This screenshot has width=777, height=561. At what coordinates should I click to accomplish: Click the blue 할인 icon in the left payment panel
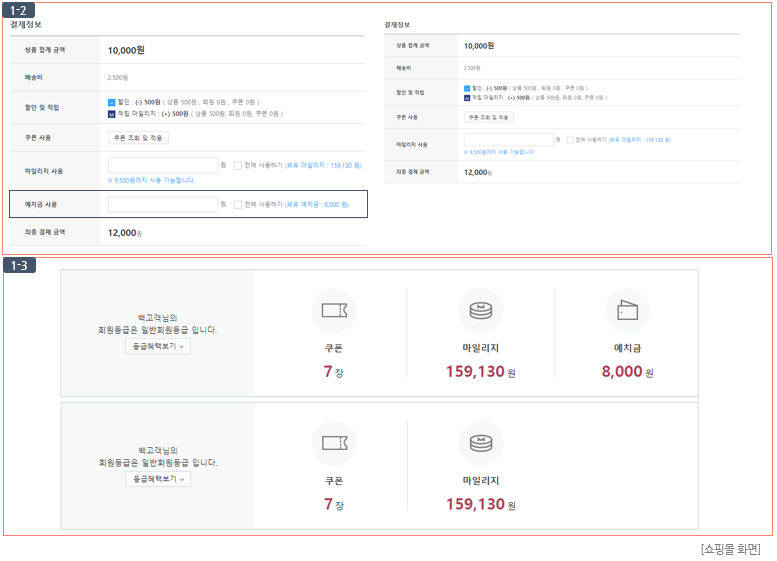[x=111, y=102]
